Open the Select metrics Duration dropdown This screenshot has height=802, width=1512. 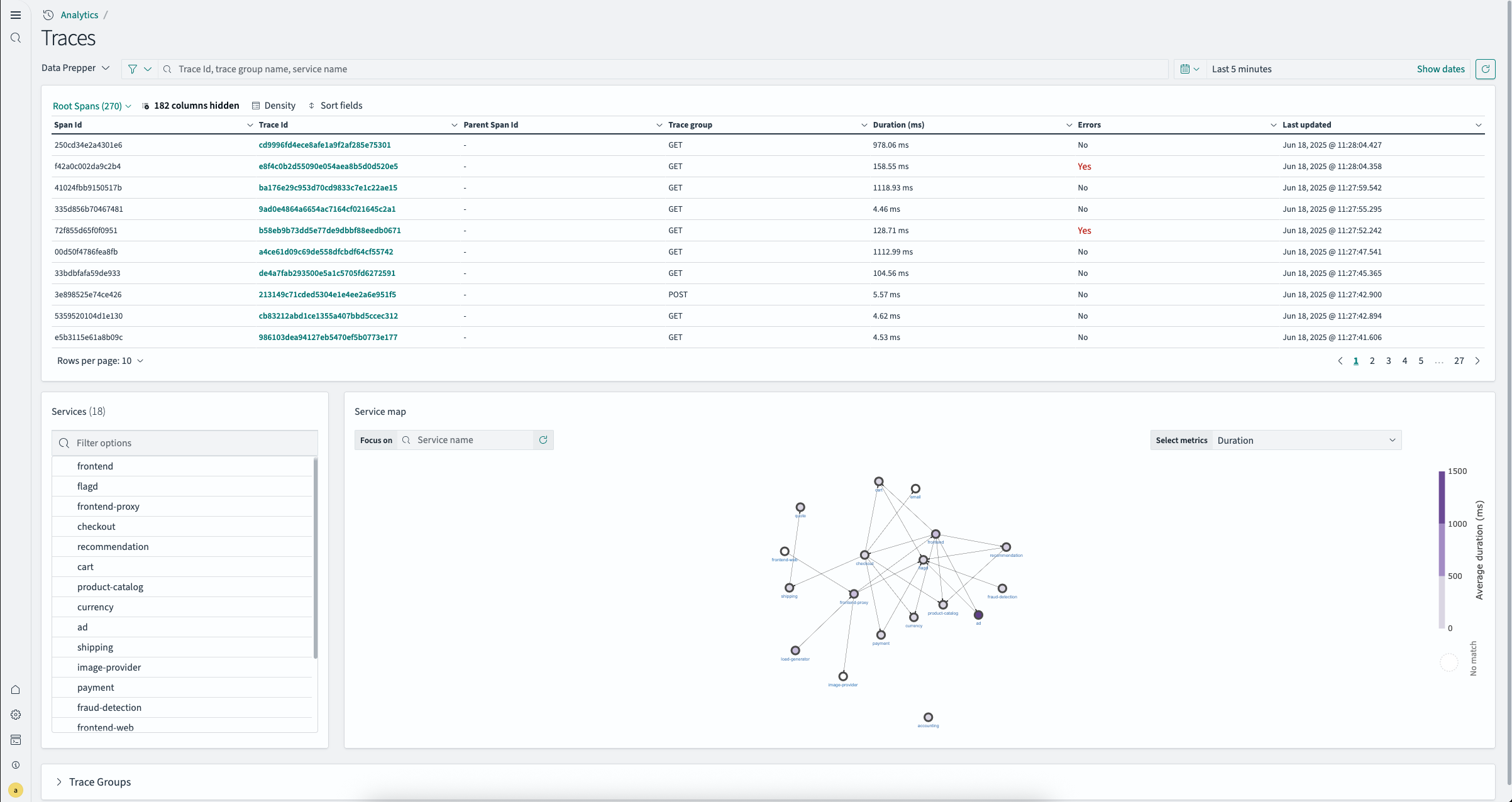(x=1306, y=441)
